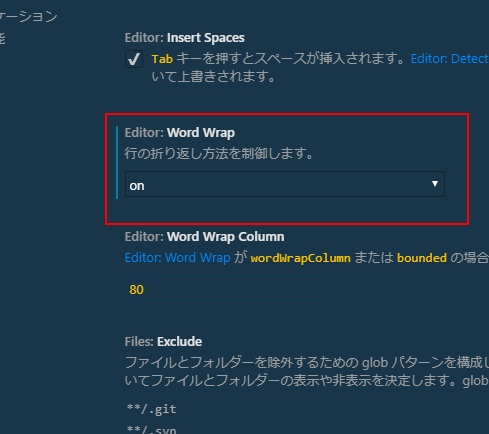The height and width of the screenshot is (434, 489).
Task: Select the Editor: Insert Spaces setting title
Action: pos(185,38)
